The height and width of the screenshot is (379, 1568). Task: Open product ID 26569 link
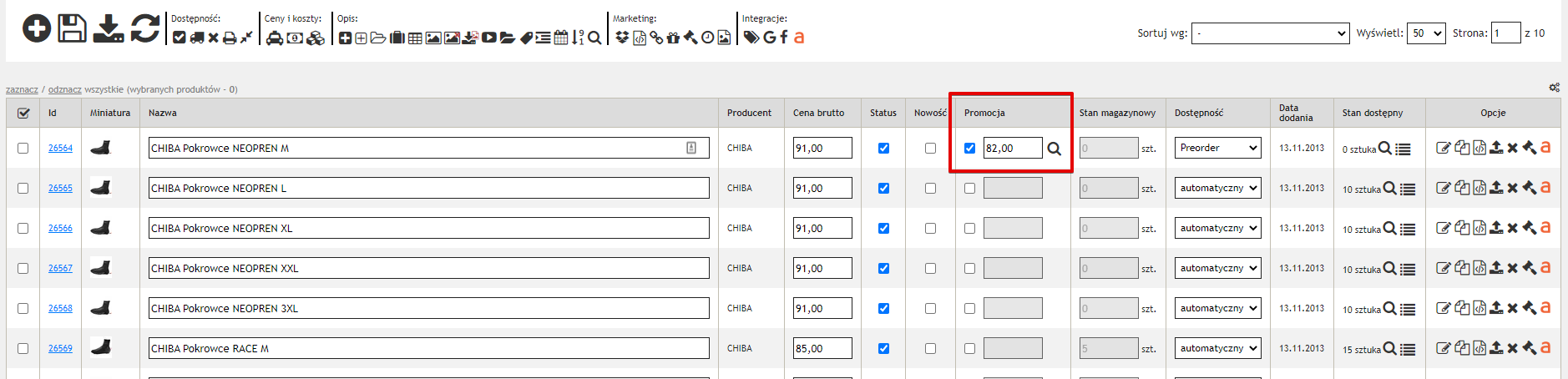click(x=60, y=348)
